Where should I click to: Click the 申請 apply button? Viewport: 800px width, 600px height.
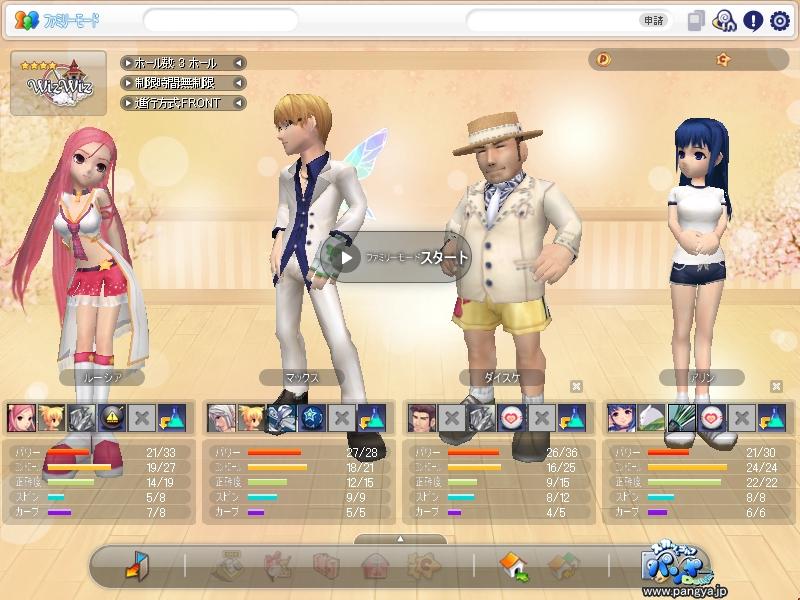[654, 20]
